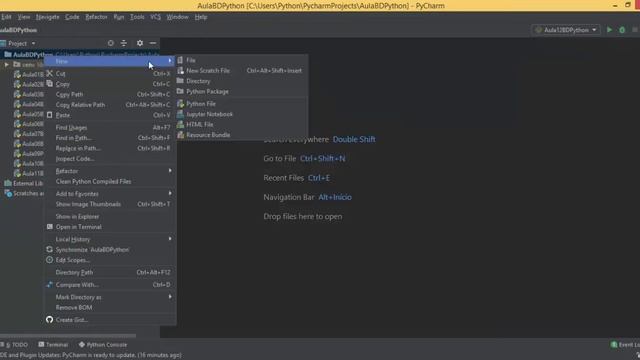The width and height of the screenshot is (640, 360).
Task: Select Directory in the New submenu
Action: pyautogui.click(x=242, y=81)
